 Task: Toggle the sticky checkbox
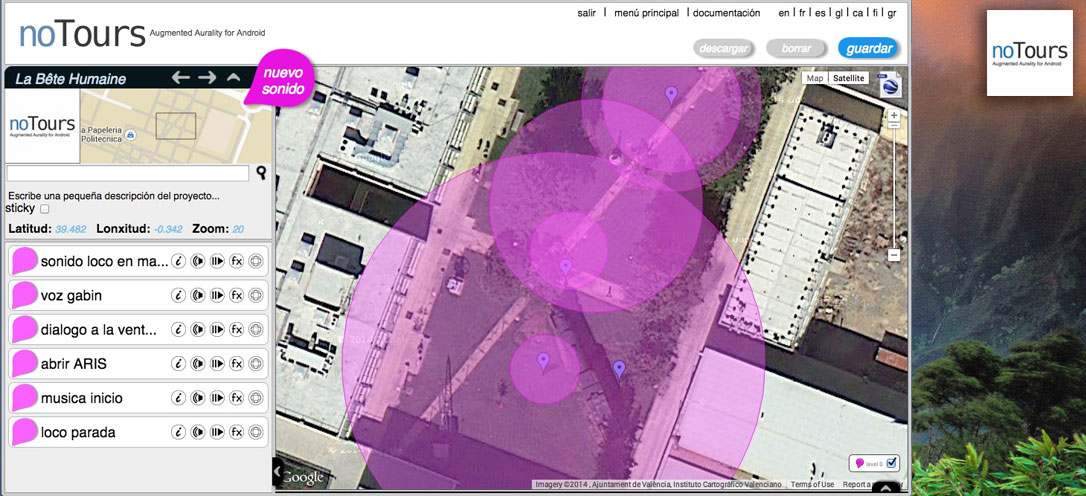click(x=45, y=209)
